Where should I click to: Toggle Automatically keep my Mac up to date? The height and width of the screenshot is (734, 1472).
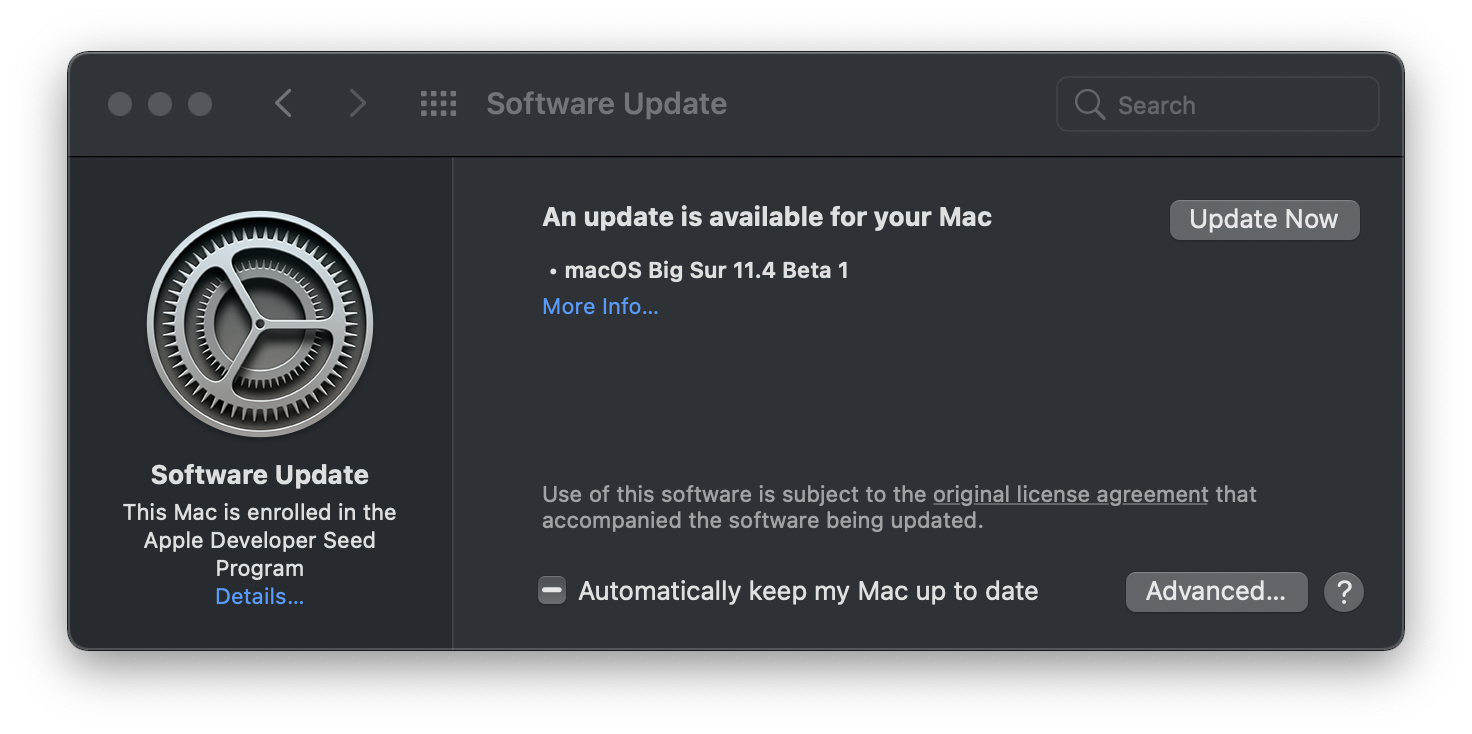552,591
